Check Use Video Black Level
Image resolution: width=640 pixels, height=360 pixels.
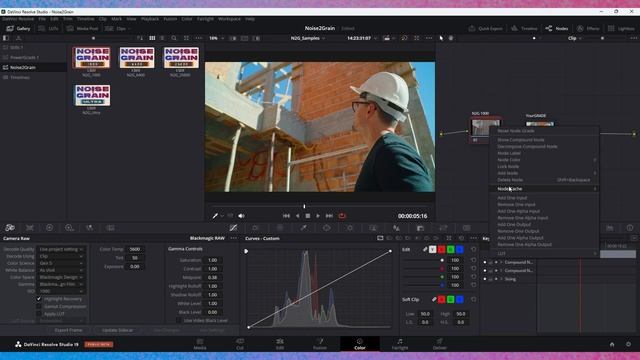(x=179, y=320)
